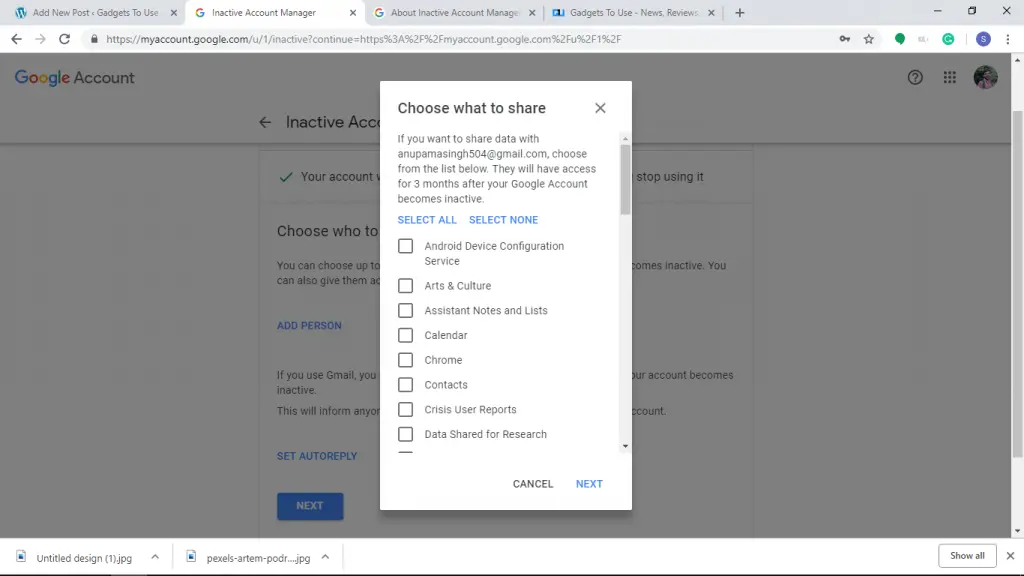
Task: Expand options for Untitled design download
Action: coord(155,557)
